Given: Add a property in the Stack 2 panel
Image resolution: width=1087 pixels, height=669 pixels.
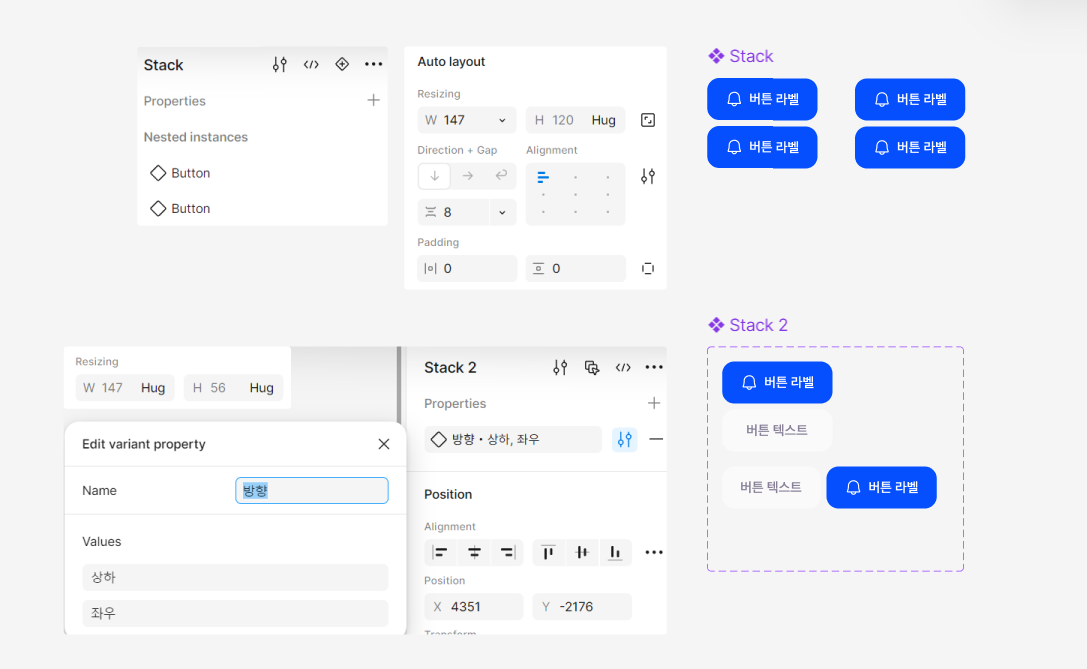Looking at the screenshot, I should [654, 403].
